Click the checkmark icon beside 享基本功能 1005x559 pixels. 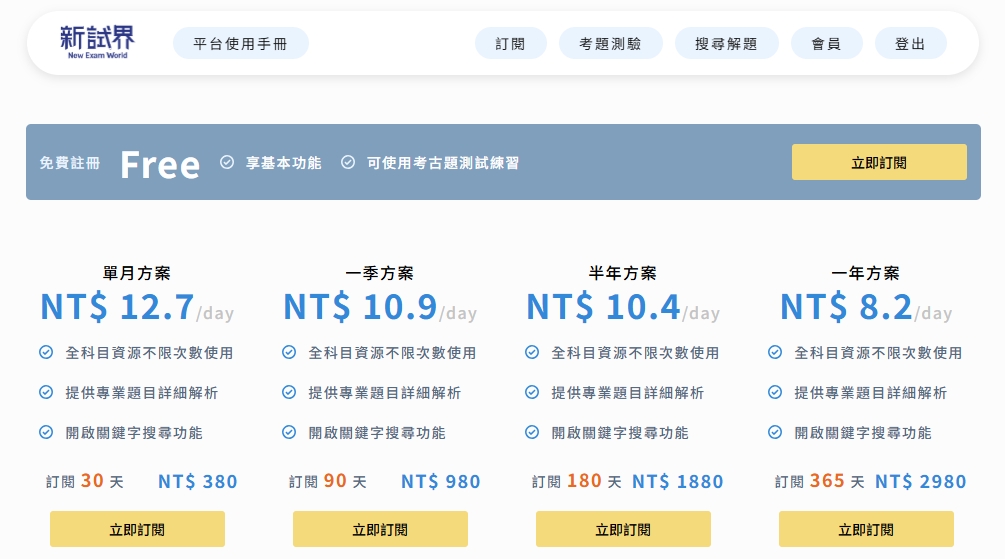pos(227,162)
